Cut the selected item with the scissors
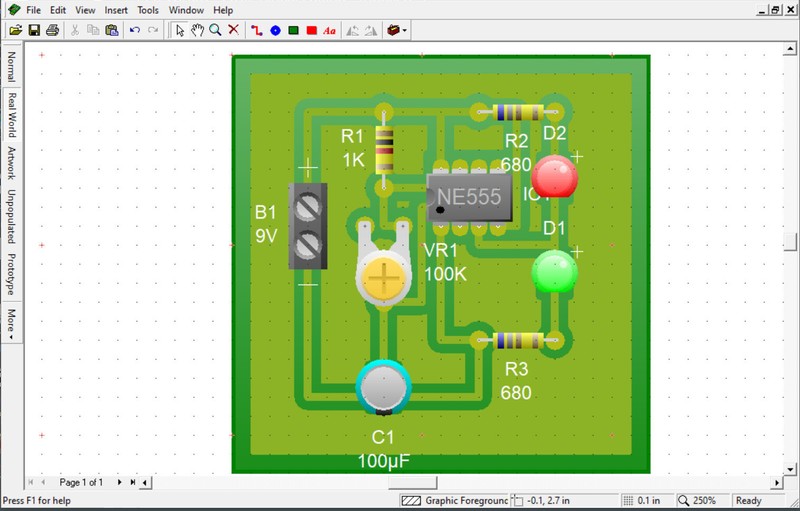The width and height of the screenshot is (800, 511). point(75,31)
